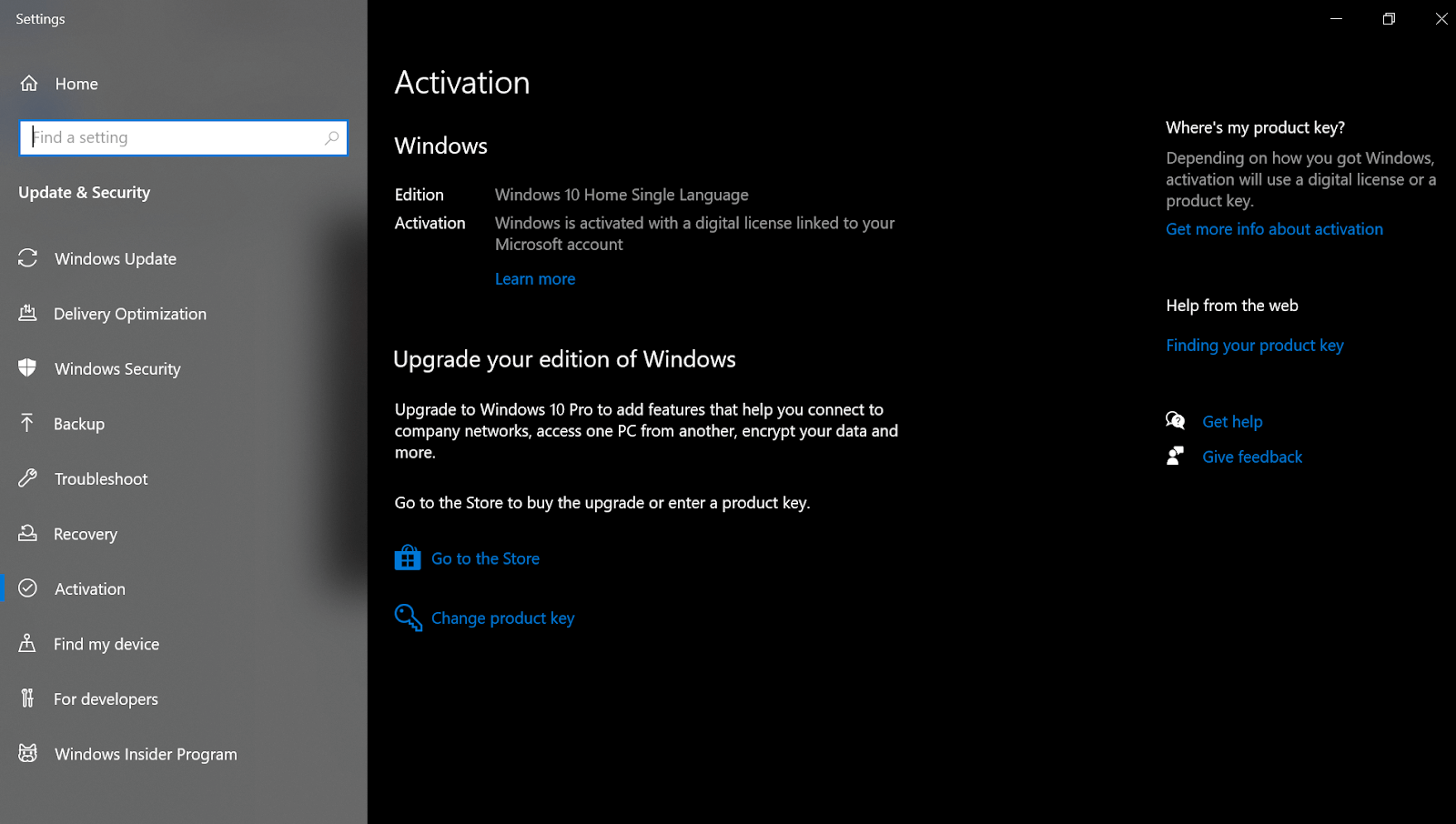Open Get help via the chat bubble icon

click(1176, 420)
